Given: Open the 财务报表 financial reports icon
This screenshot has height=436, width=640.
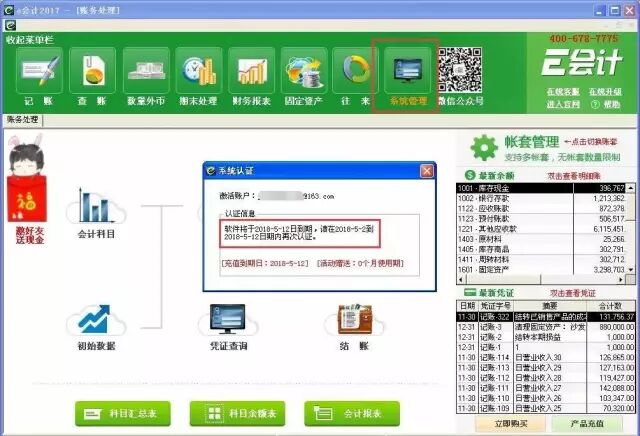Looking at the screenshot, I should pyautogui.click(x=251, y=71).
